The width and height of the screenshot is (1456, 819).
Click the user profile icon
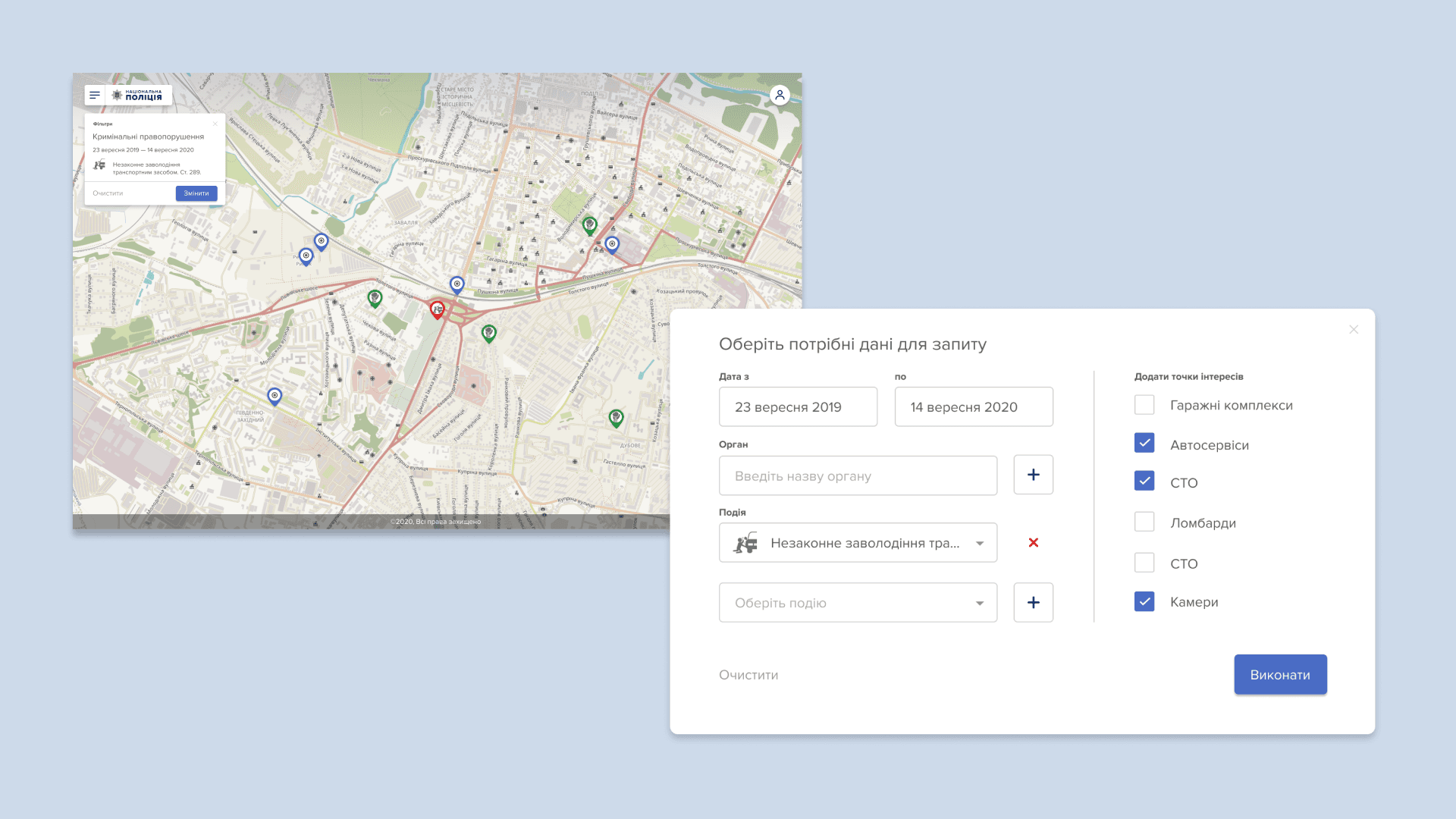coord(780,96)
